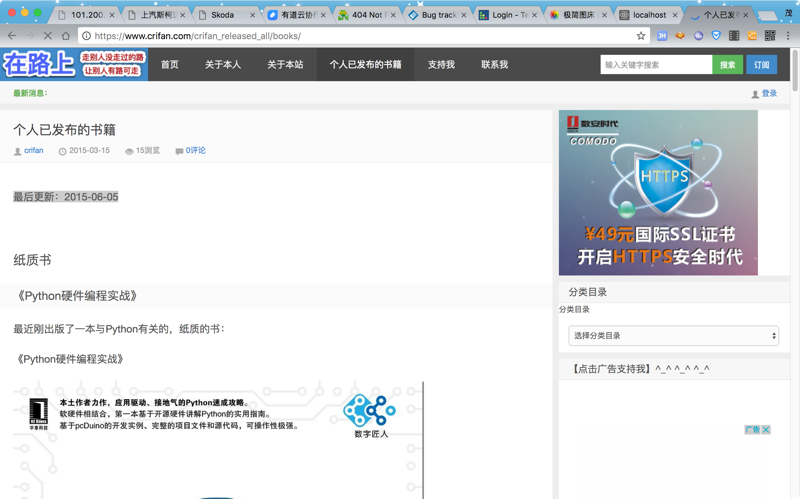Open the 首页 menu item

point(170,65)
